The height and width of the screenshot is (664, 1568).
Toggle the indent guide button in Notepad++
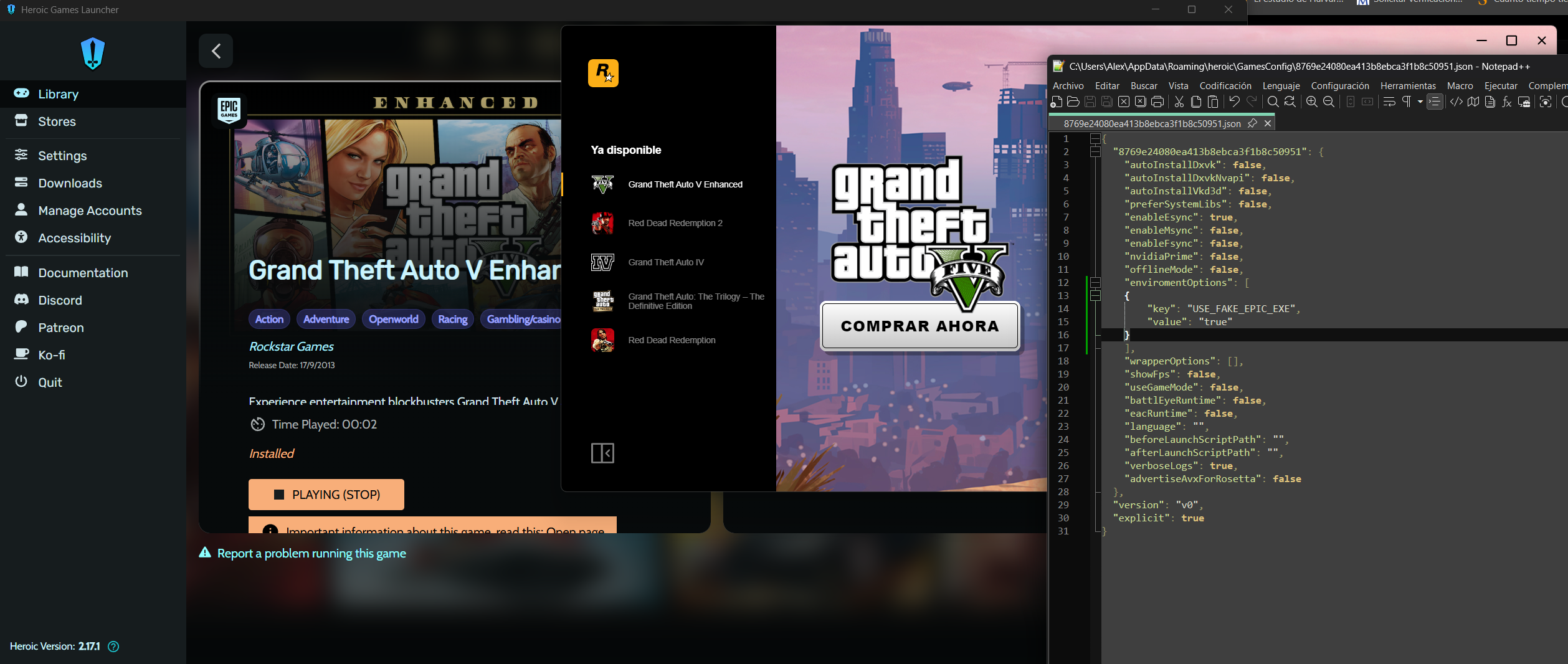coord(1435,102)
